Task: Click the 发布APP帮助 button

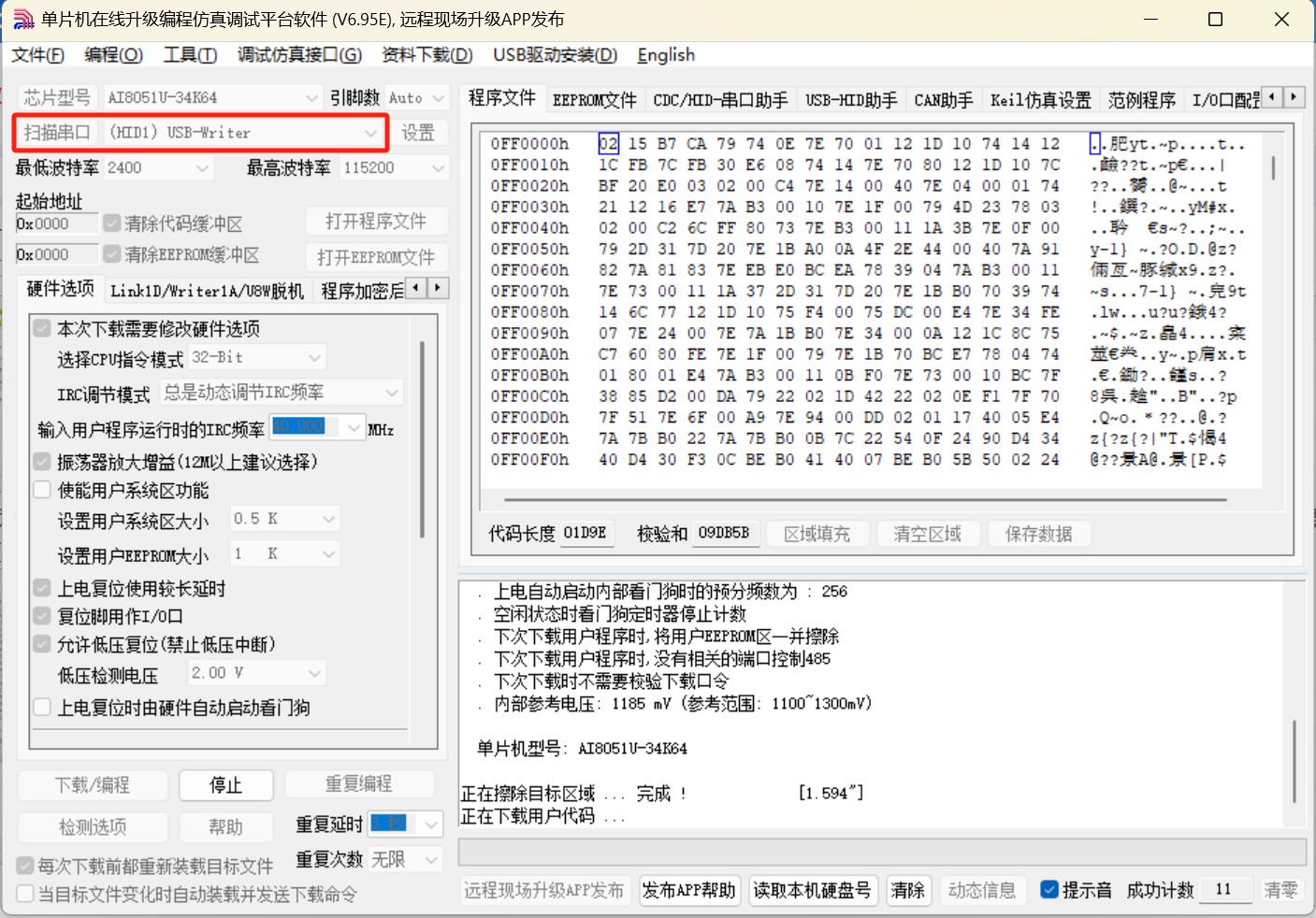Action: [689, 890]
